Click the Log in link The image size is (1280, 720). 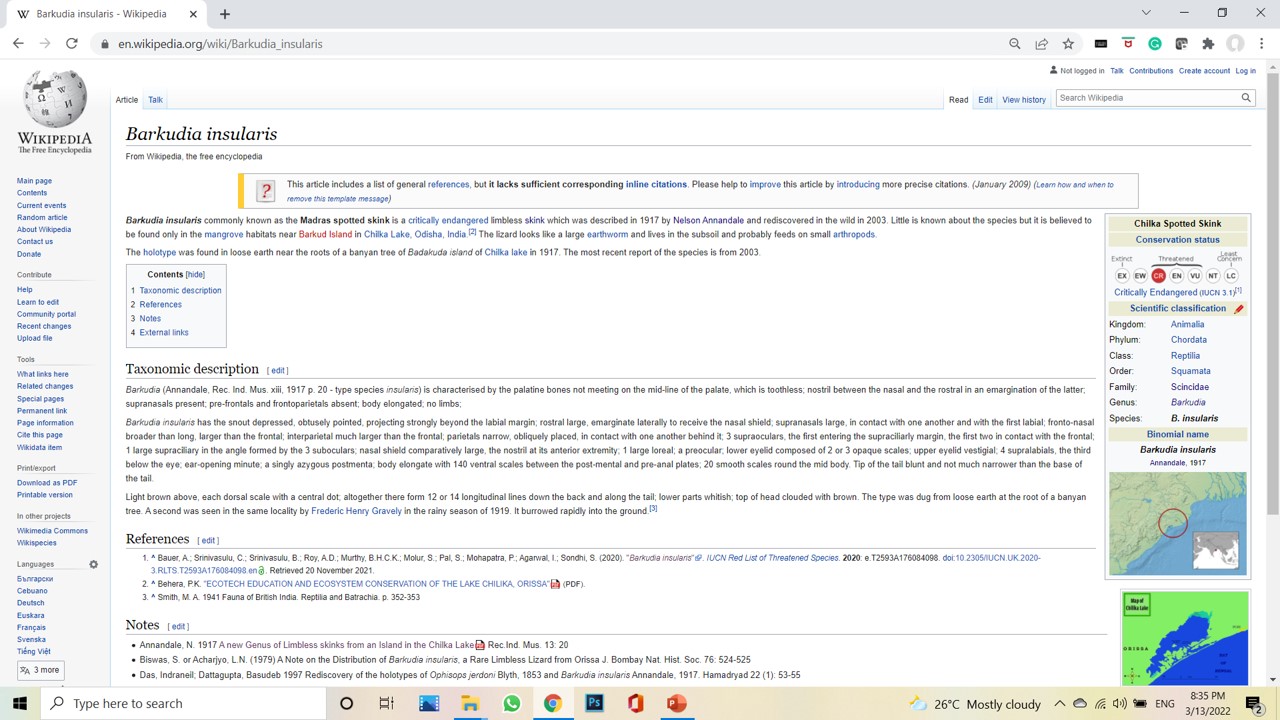point(1245,71)
